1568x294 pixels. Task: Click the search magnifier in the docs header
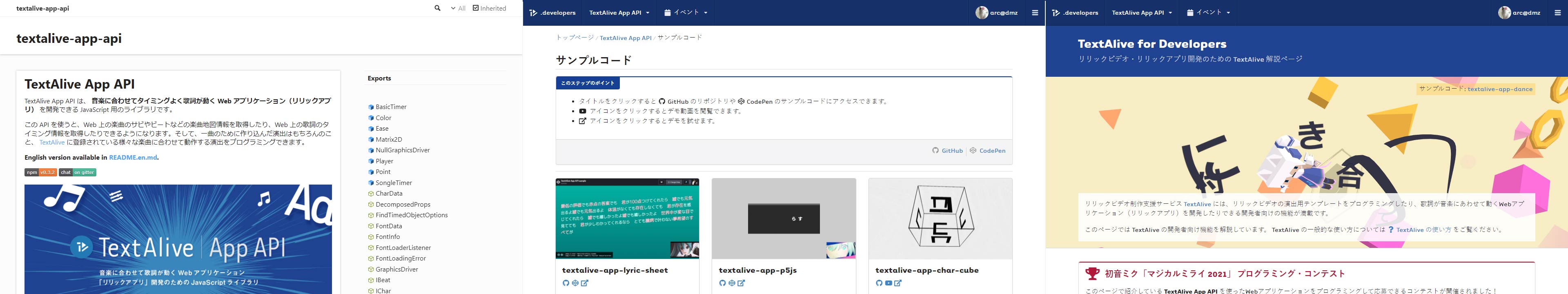437,9
